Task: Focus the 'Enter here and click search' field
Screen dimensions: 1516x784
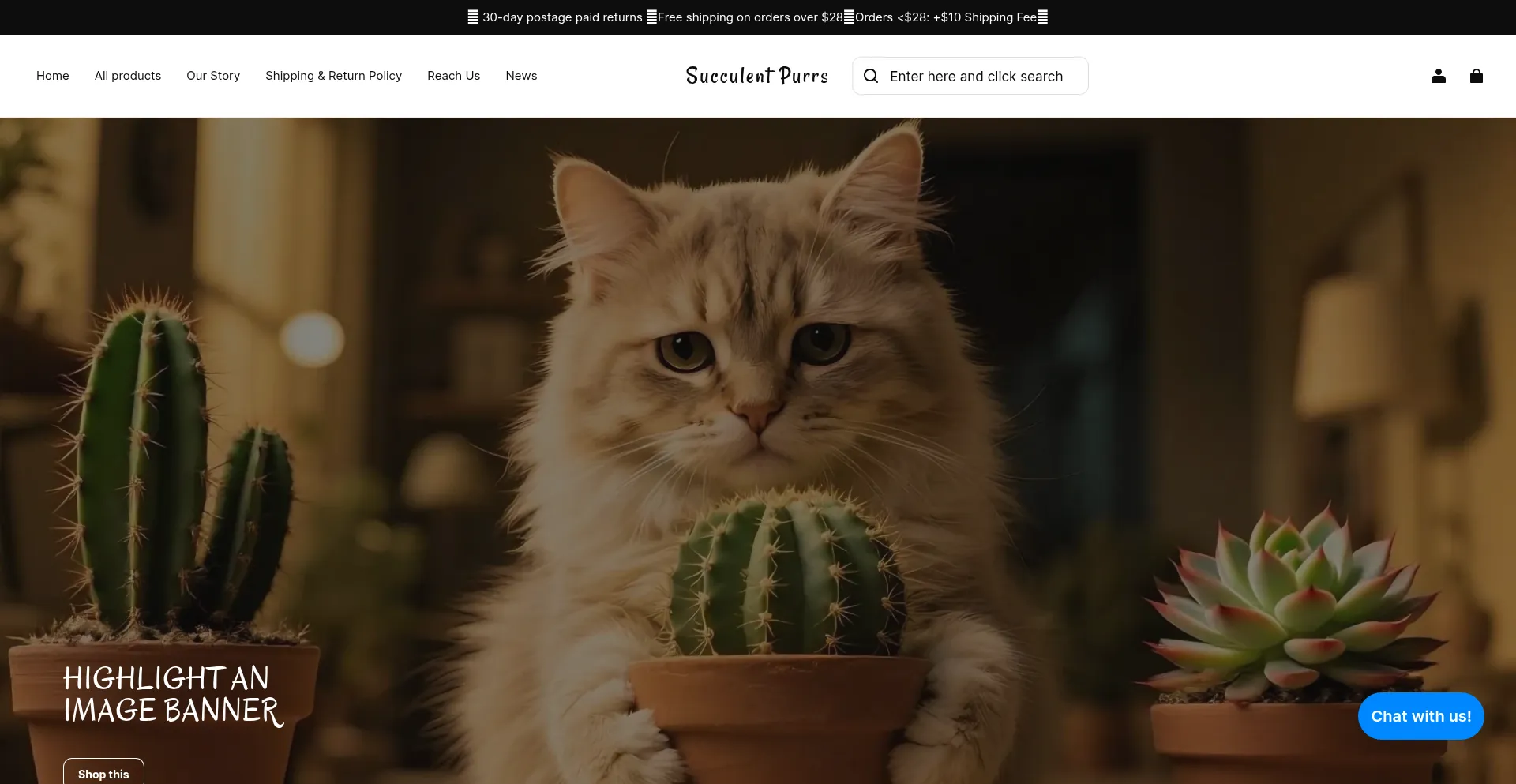Action: [x=976, y=77]
